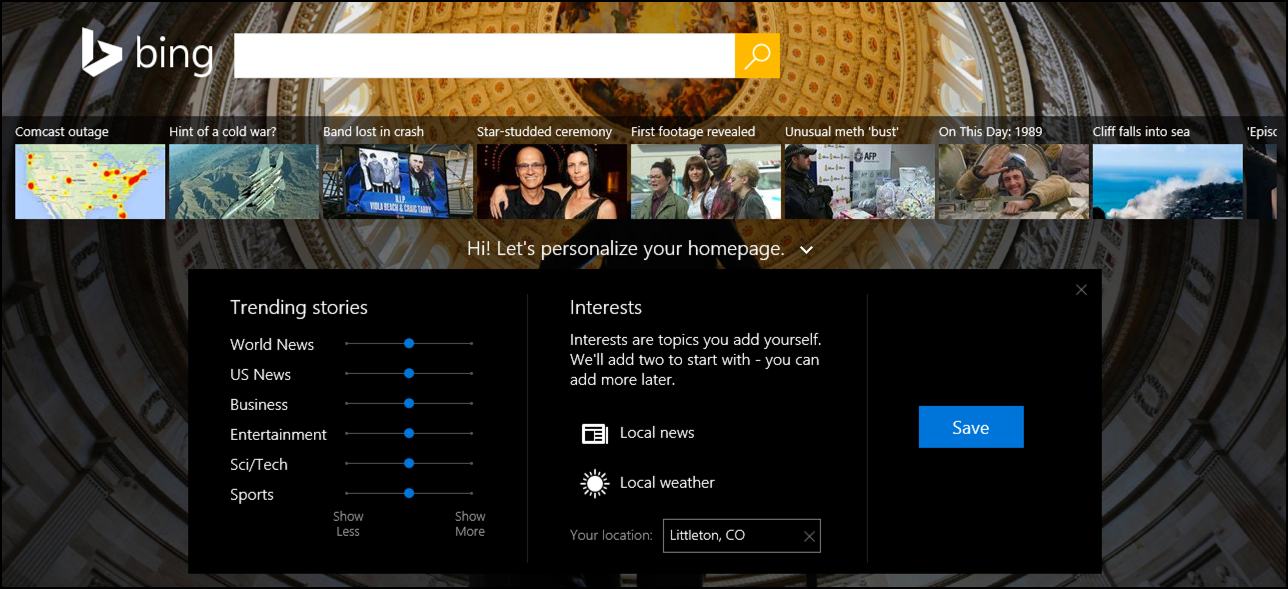Open the Star-studded ceremony story thumbnail
The width and height of the screenshot is (1288, 589).
(x=551, y=181)
